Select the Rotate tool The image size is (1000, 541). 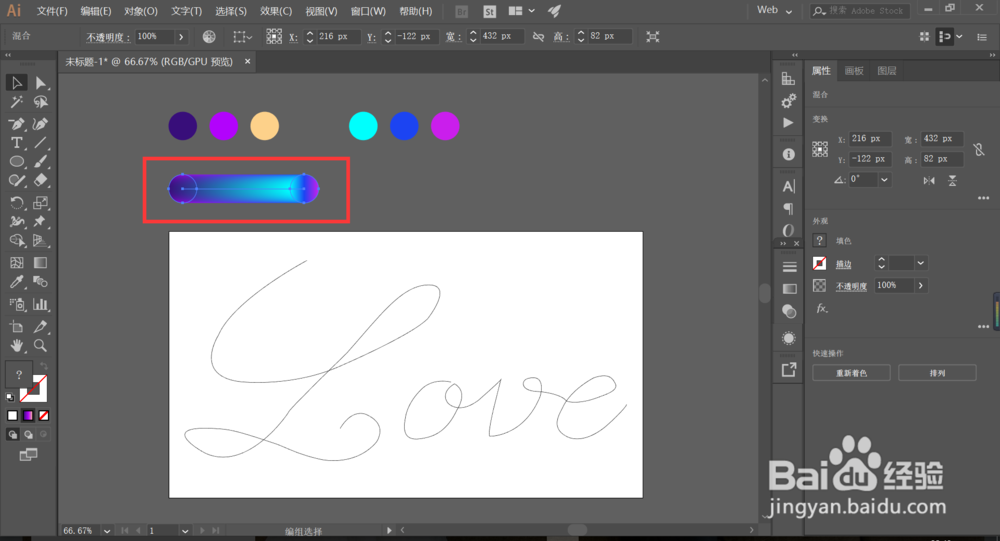[17, 203]
